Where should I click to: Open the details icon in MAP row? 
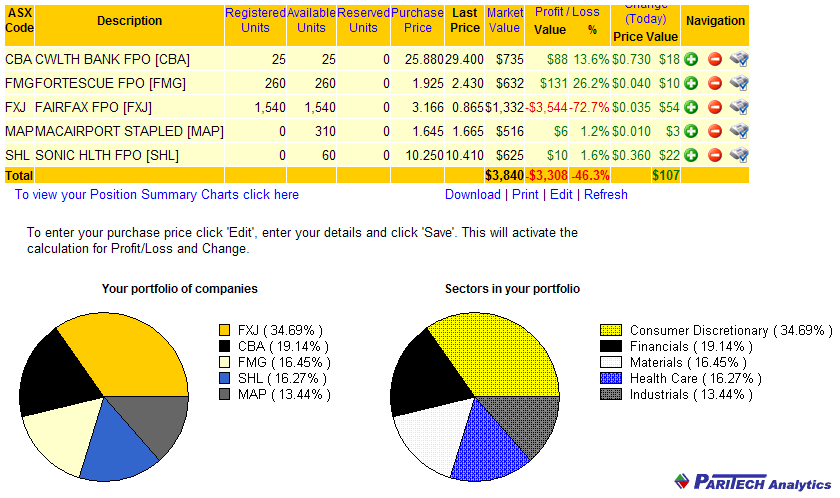coord(739,131)
